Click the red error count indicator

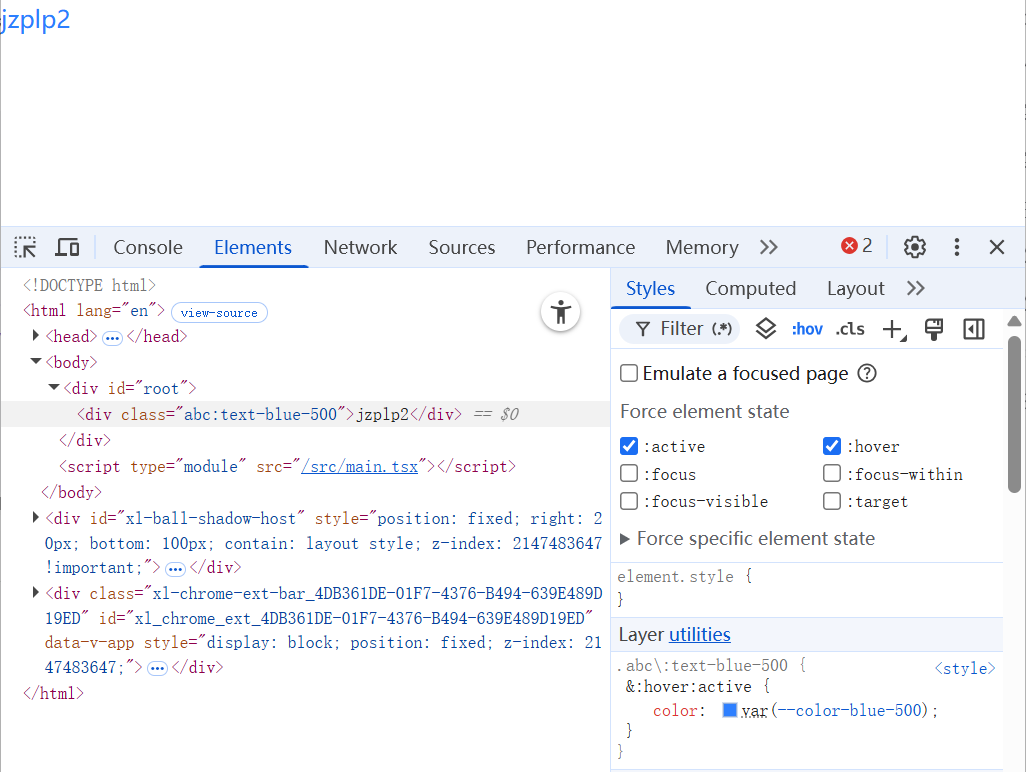(x=857, y=246)
